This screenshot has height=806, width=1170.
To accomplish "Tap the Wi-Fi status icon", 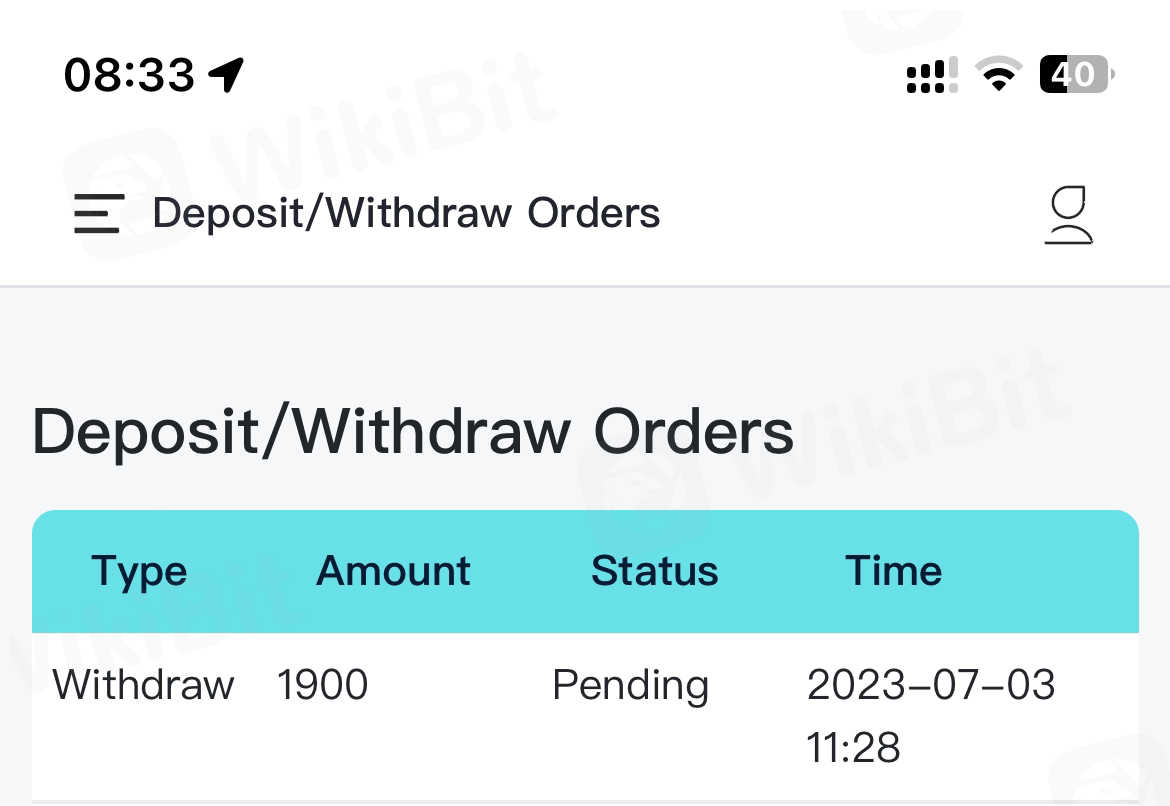I will click(998, 74).
